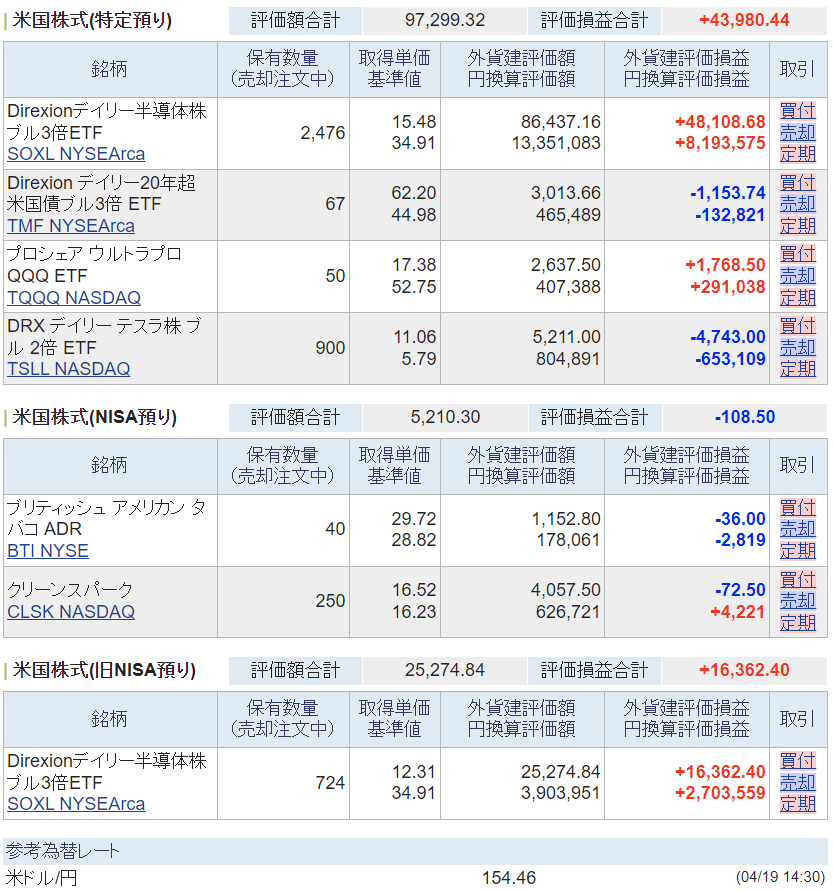The image size is (833, 892).
Task: Click the CLSK quantity 250
Action: click(330, 601)
